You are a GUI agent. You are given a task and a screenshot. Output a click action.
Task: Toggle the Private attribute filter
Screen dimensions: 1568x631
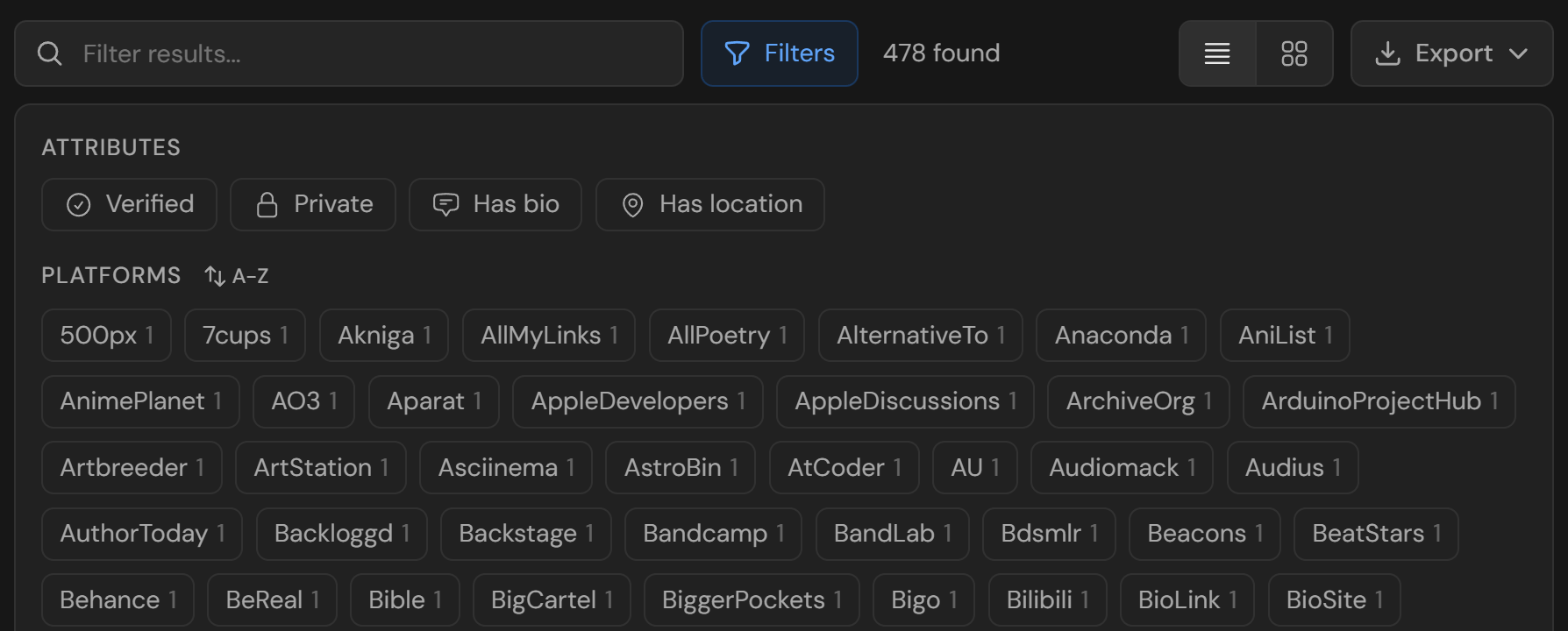313,204
